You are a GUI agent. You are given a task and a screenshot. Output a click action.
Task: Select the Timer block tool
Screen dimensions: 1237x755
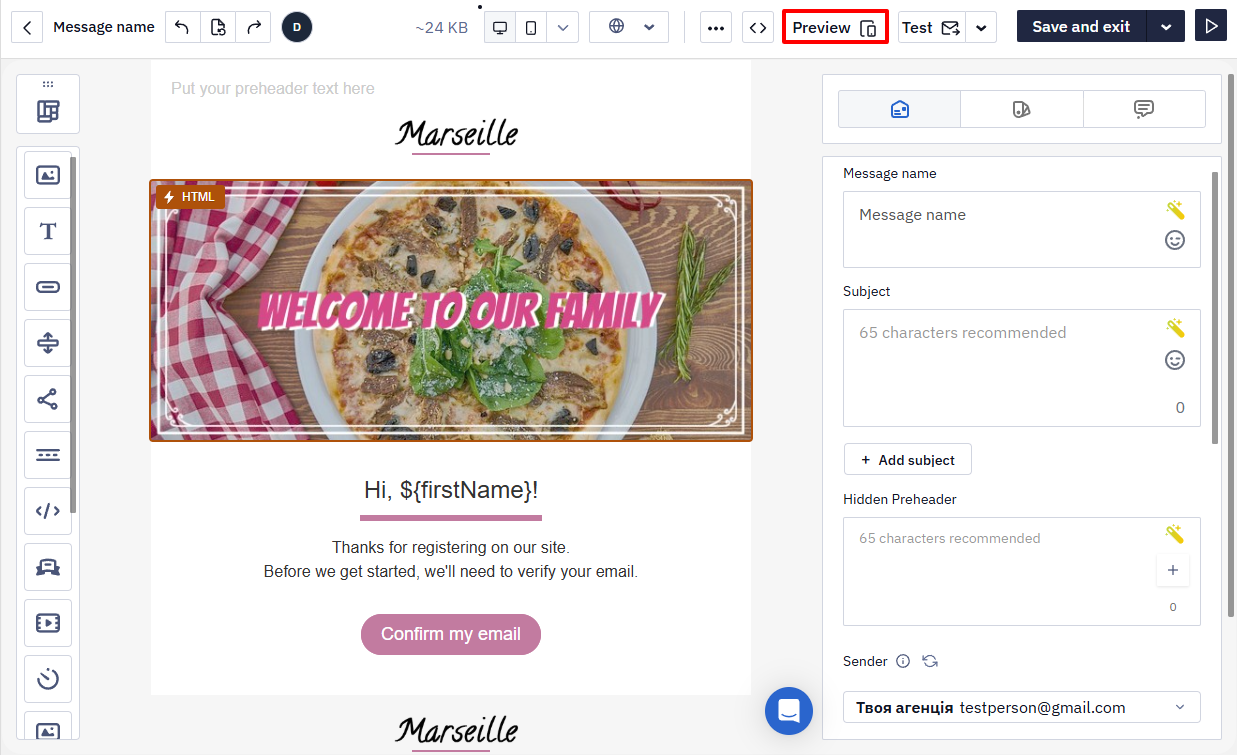tap(48, 680)
